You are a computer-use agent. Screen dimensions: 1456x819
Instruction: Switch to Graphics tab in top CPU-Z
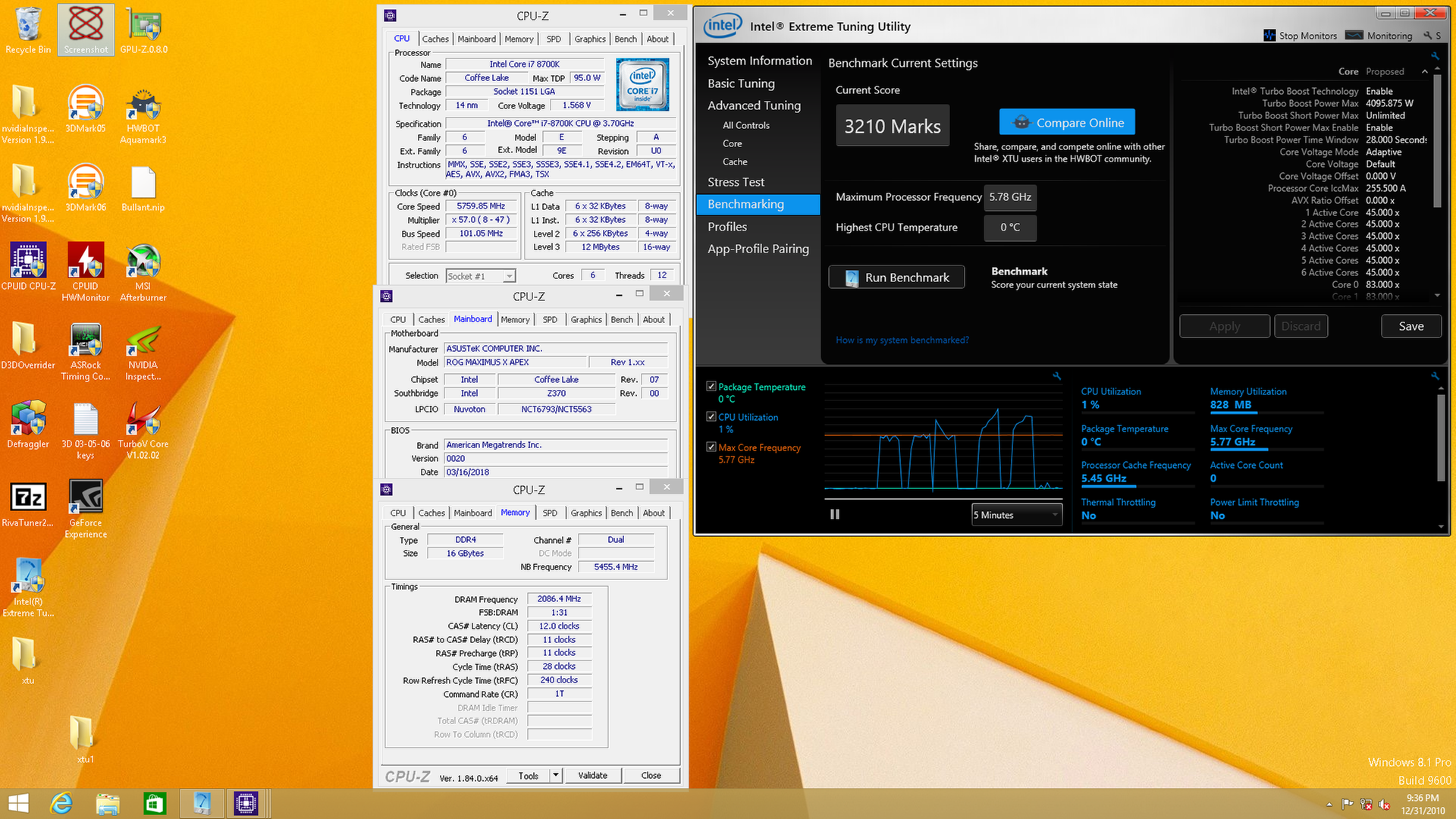coord(590,39)
